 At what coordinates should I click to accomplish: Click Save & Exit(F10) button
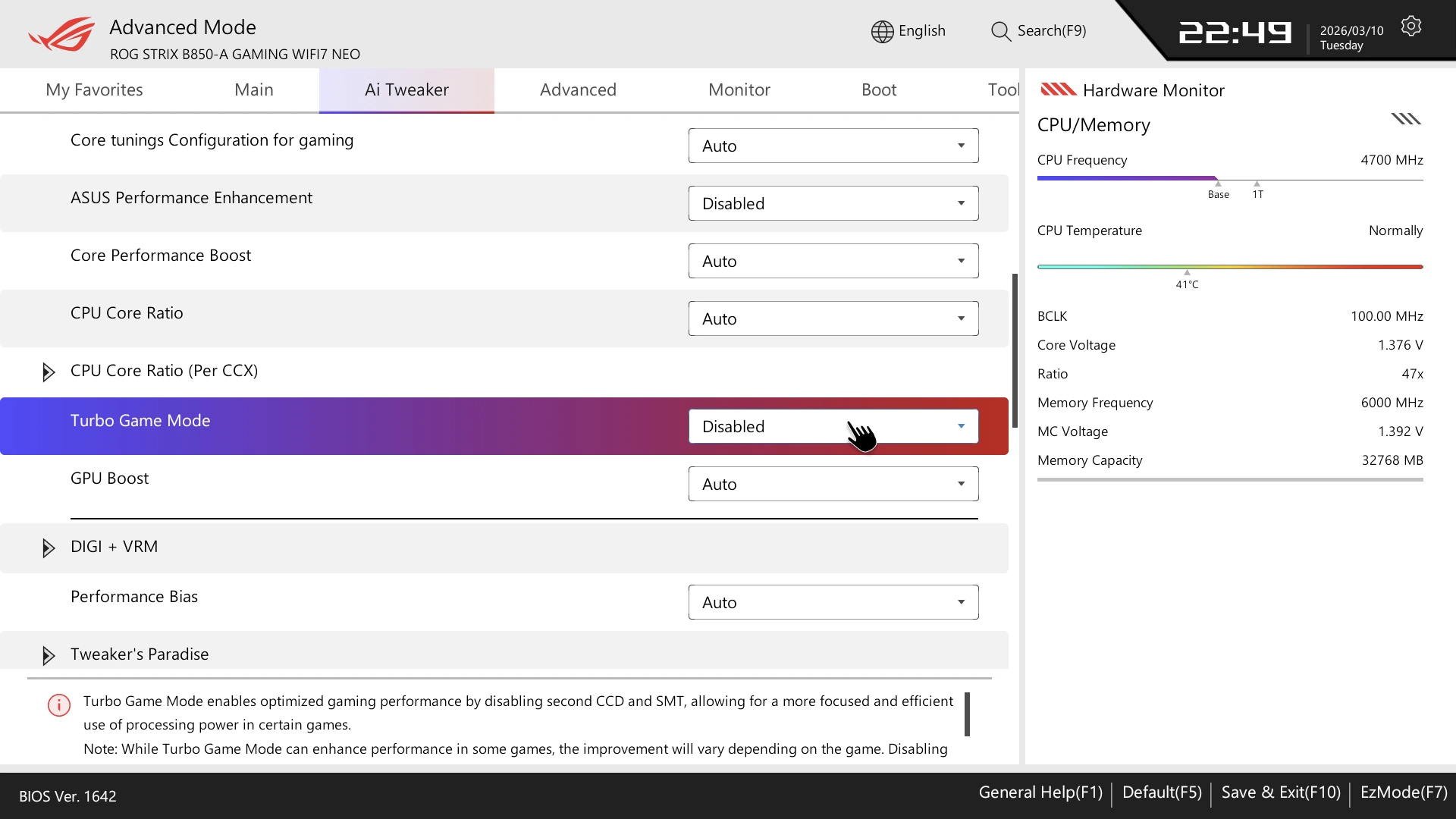coord(1281,792)
